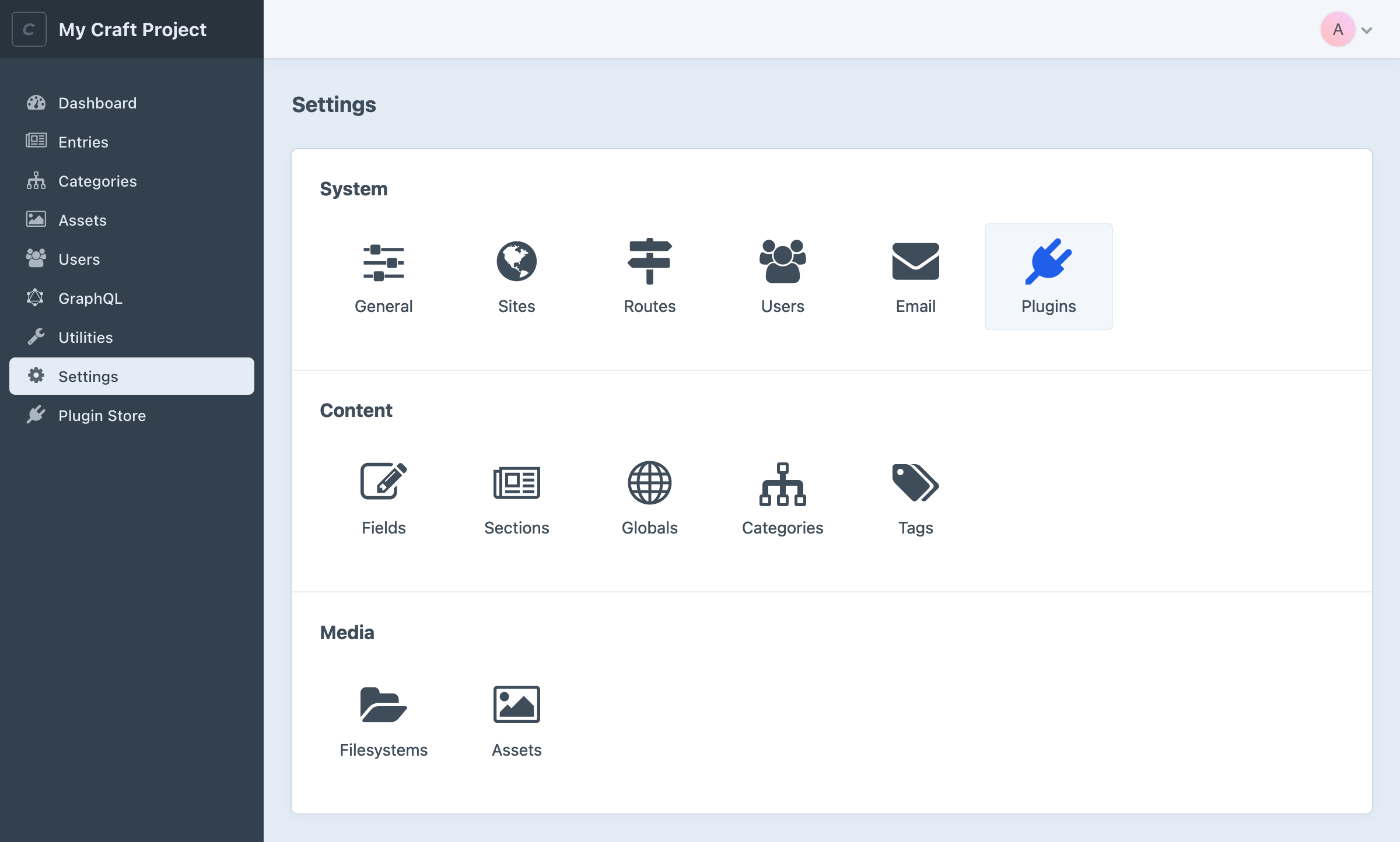Viewport: 1400px width, 842px height.
Task: Open Utilities in sidebar
Action: (x=132, y=337)
